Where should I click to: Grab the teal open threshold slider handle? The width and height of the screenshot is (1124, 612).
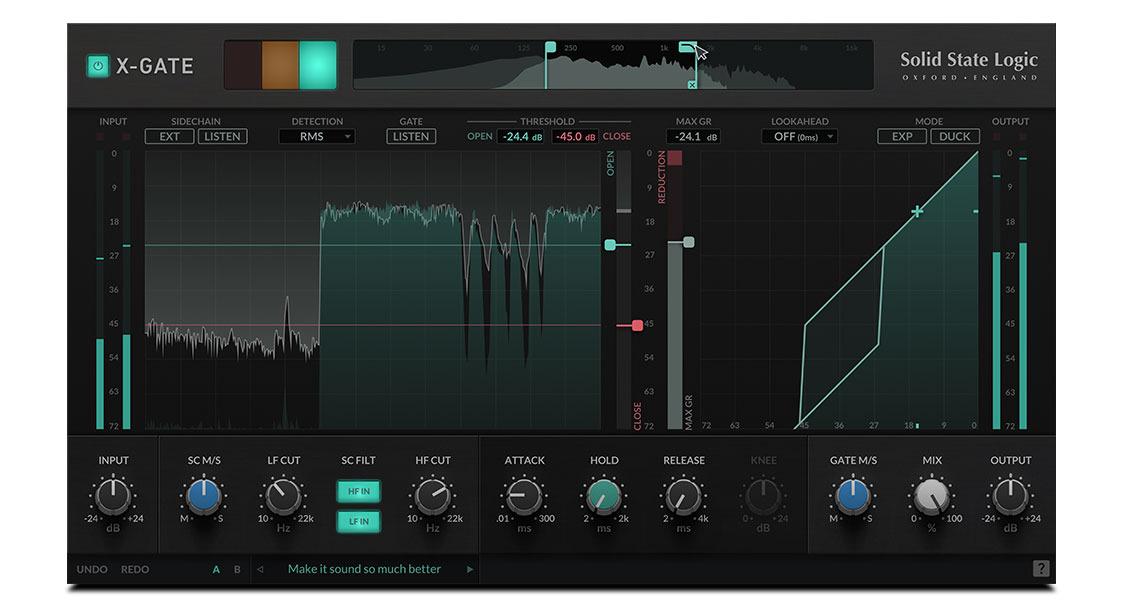(610, 245)
